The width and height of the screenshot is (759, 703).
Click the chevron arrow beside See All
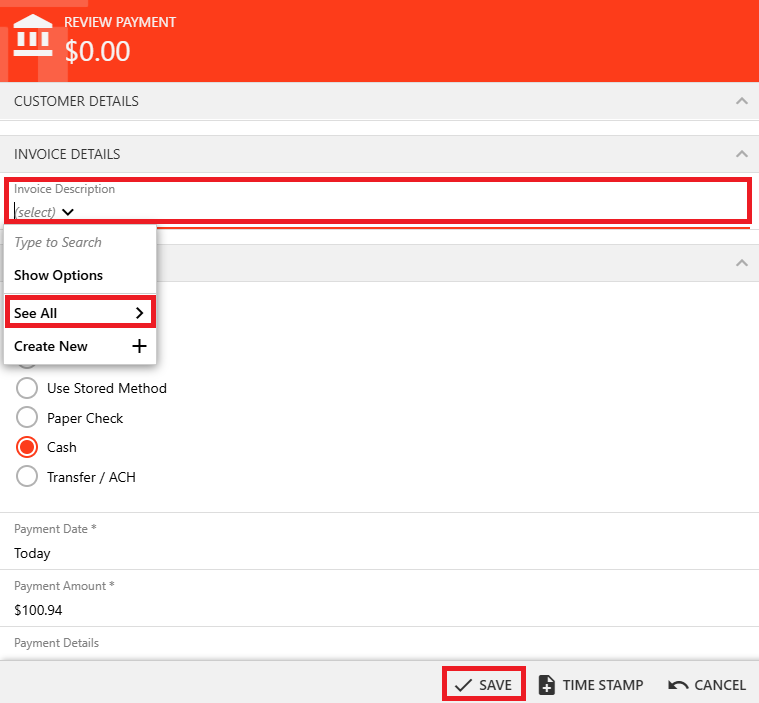tap(139, 313)
